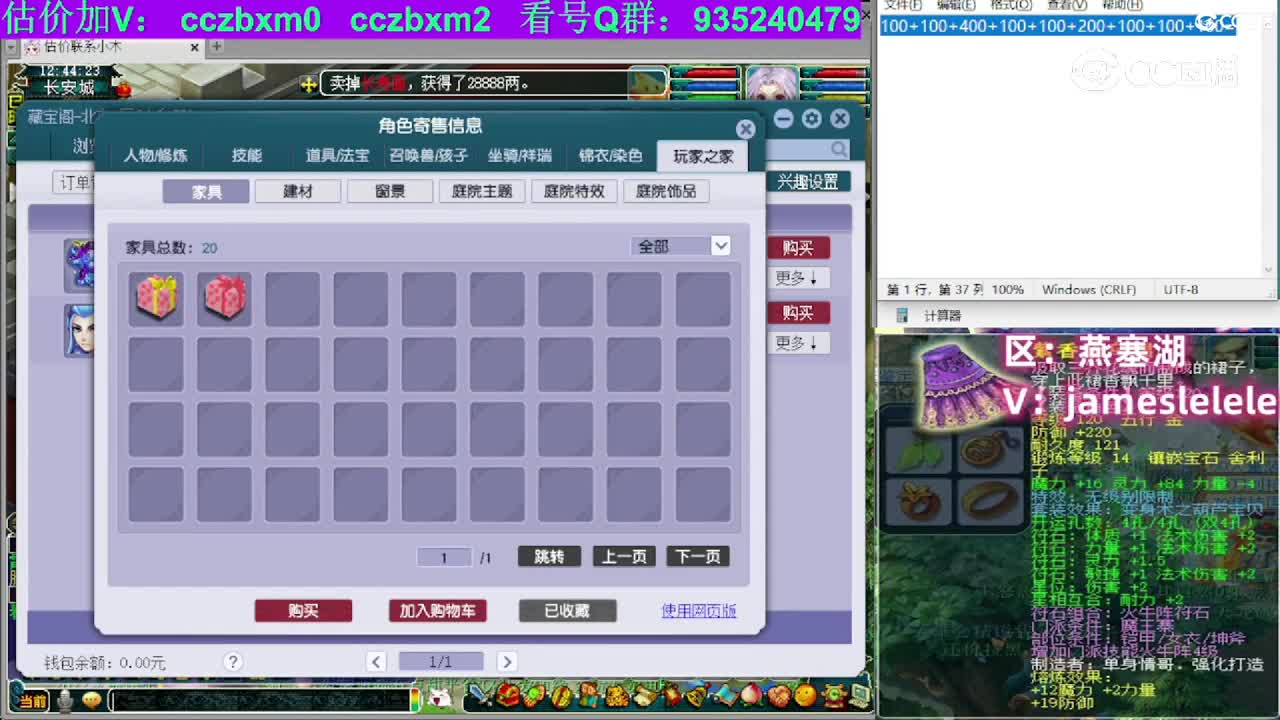Select the 庭院主题 sub-category button

[482, 191]
